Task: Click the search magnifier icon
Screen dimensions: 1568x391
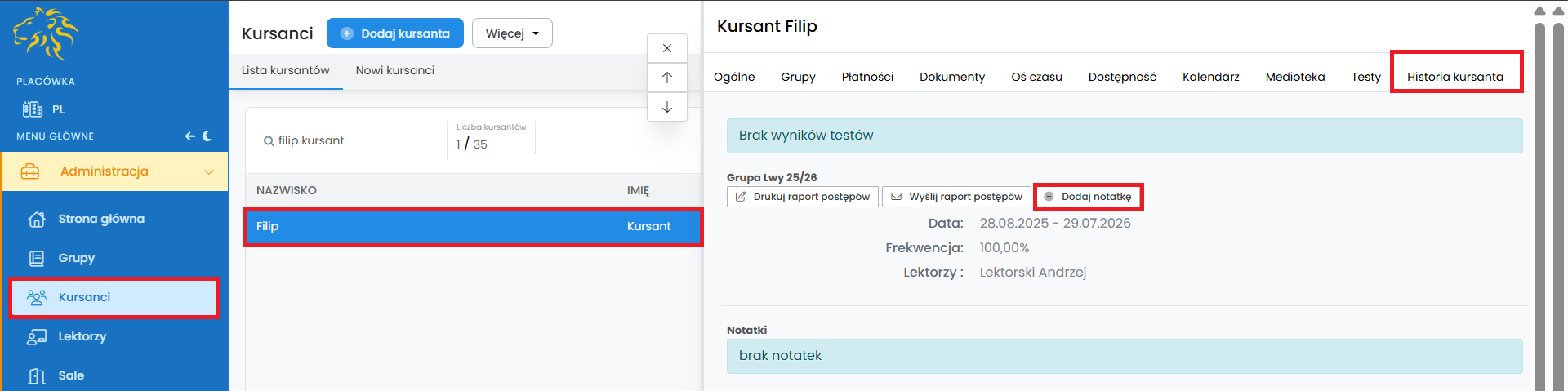Action: (x=269, y=141)
